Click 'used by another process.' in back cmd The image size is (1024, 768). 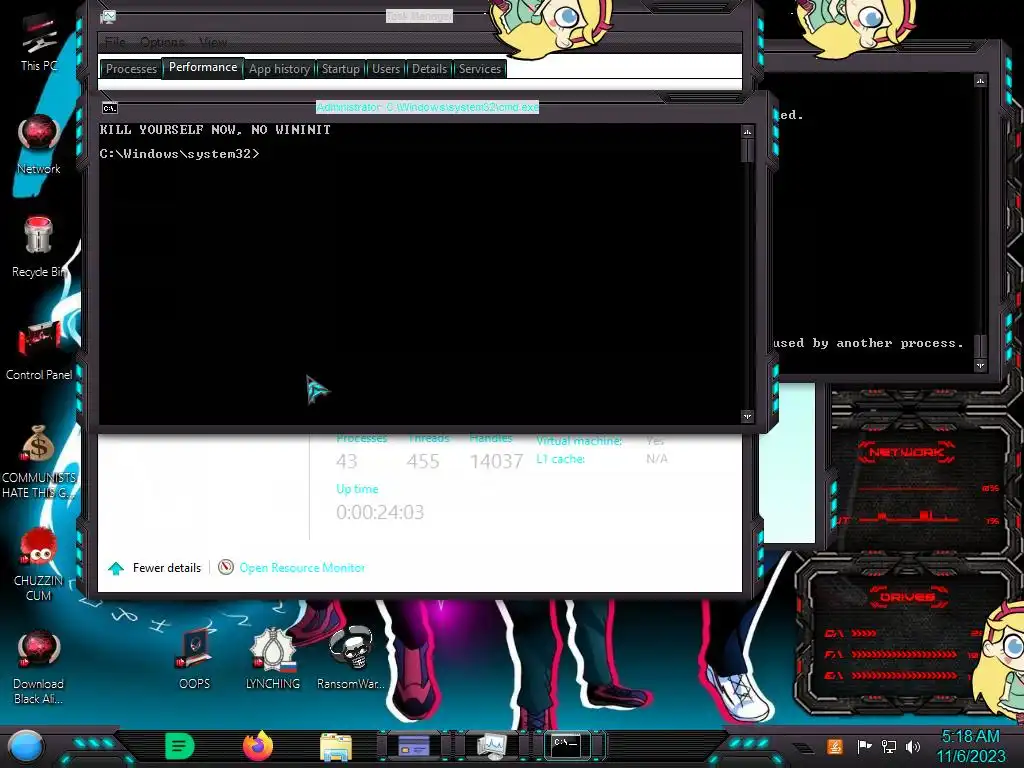coord(869,343)
